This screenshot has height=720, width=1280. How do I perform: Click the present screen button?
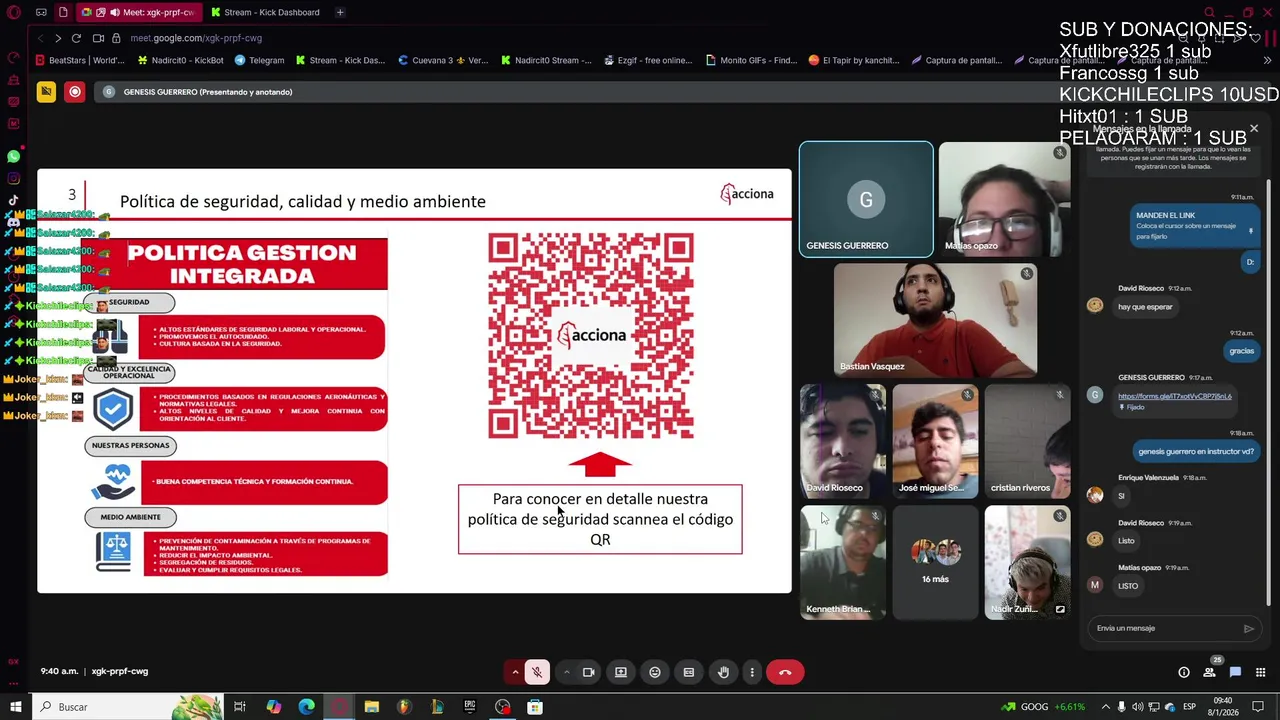(x=621, y=672)
